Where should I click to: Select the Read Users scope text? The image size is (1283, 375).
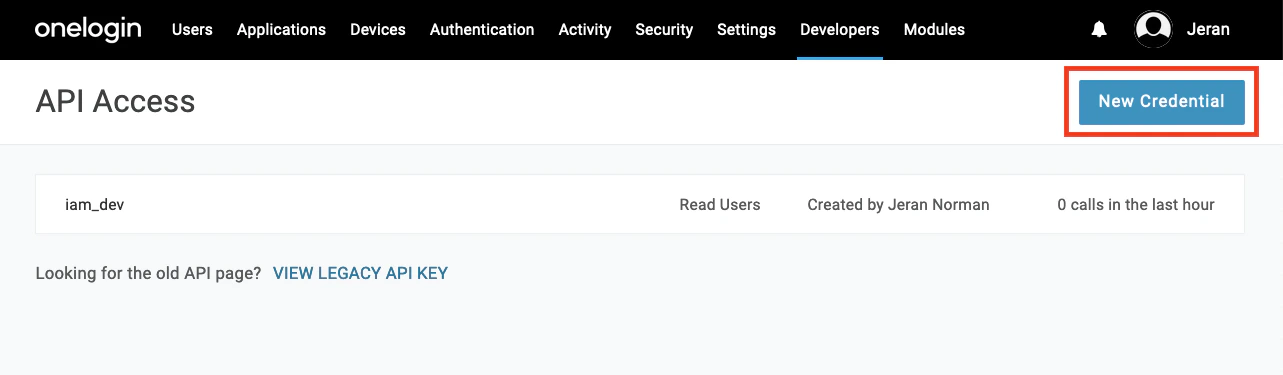(x=720, y=205)
